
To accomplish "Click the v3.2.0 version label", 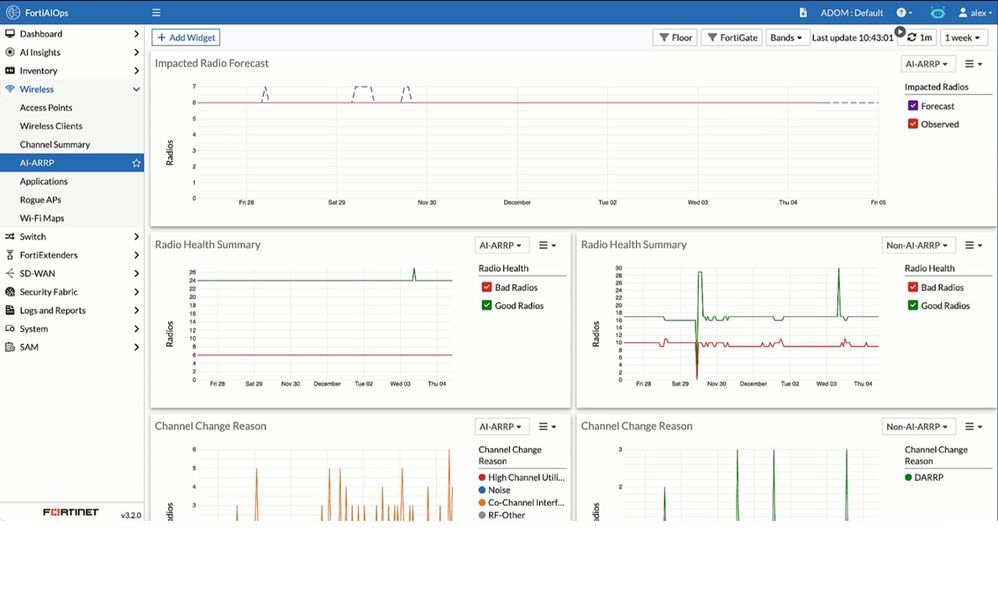I will click(x=130, y=515).
